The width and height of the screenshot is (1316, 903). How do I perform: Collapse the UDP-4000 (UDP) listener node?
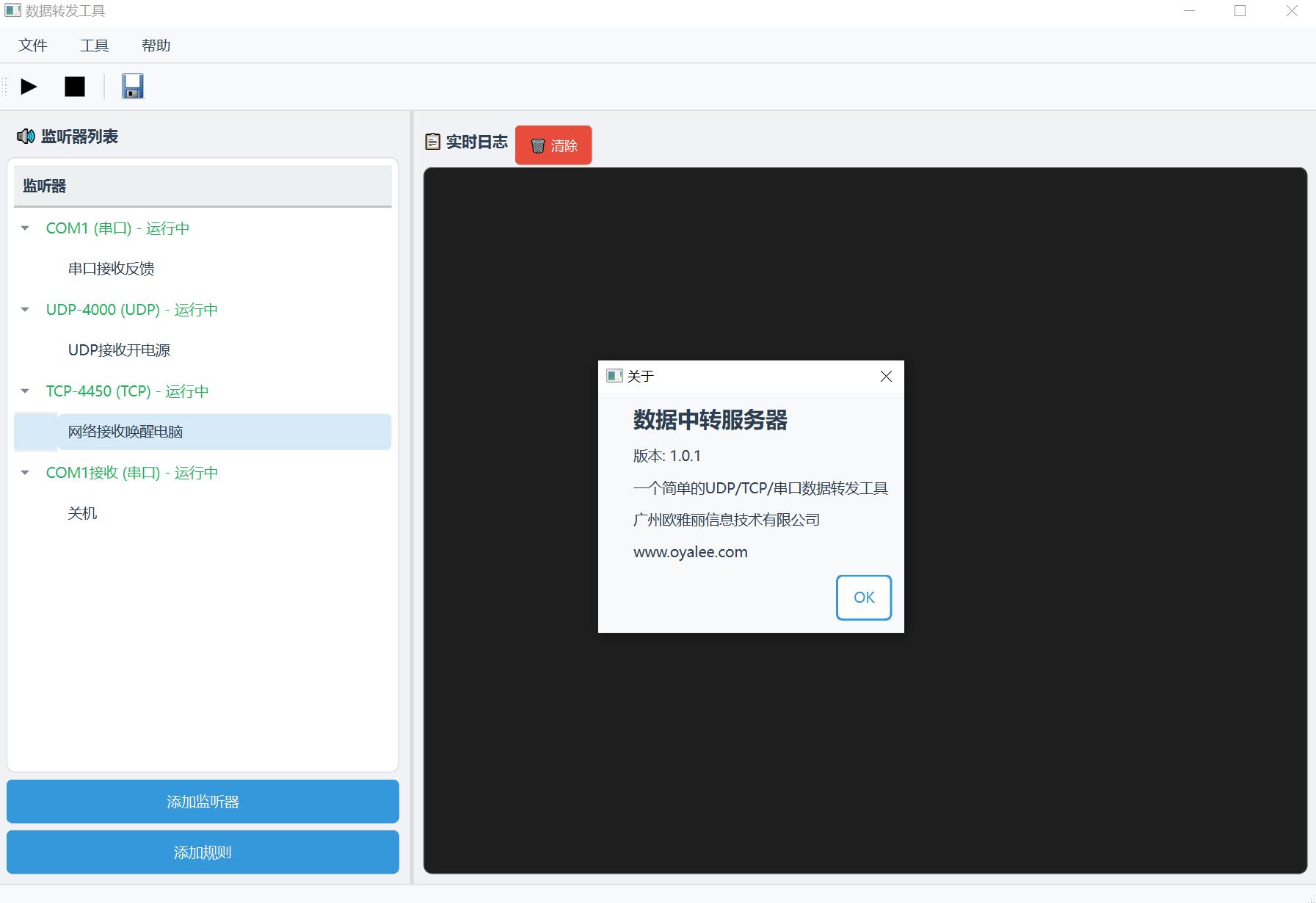(x=25, y=310)
